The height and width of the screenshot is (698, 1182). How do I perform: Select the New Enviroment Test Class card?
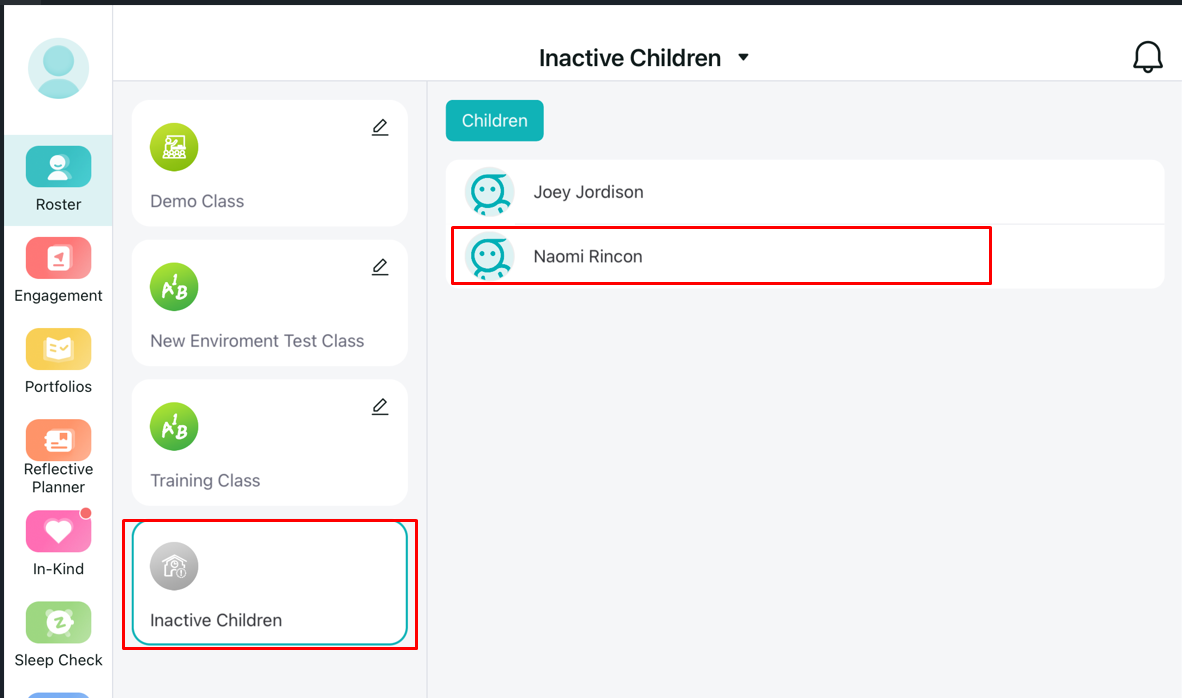click(269, 303)
